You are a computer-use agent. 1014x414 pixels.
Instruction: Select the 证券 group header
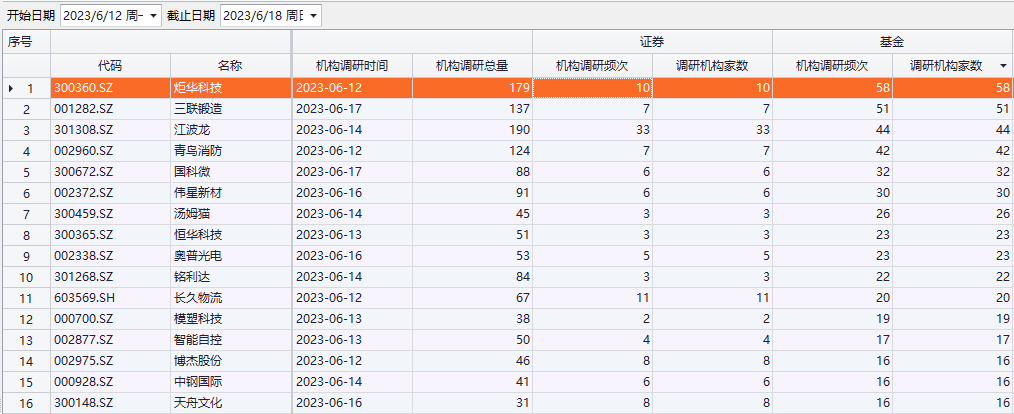point(652,42)
